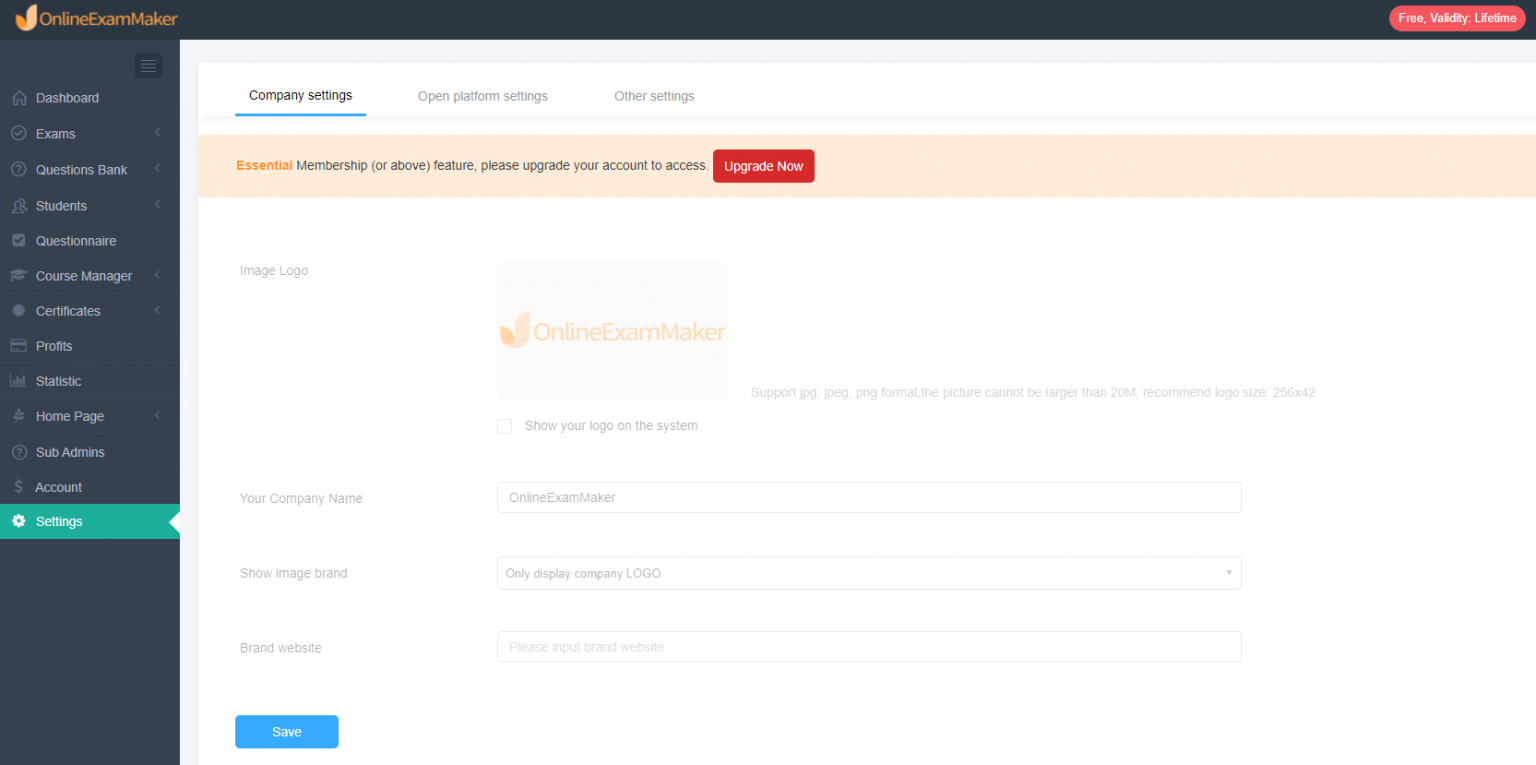
Task: Open the Other settings tab
Action: point(654,95)
